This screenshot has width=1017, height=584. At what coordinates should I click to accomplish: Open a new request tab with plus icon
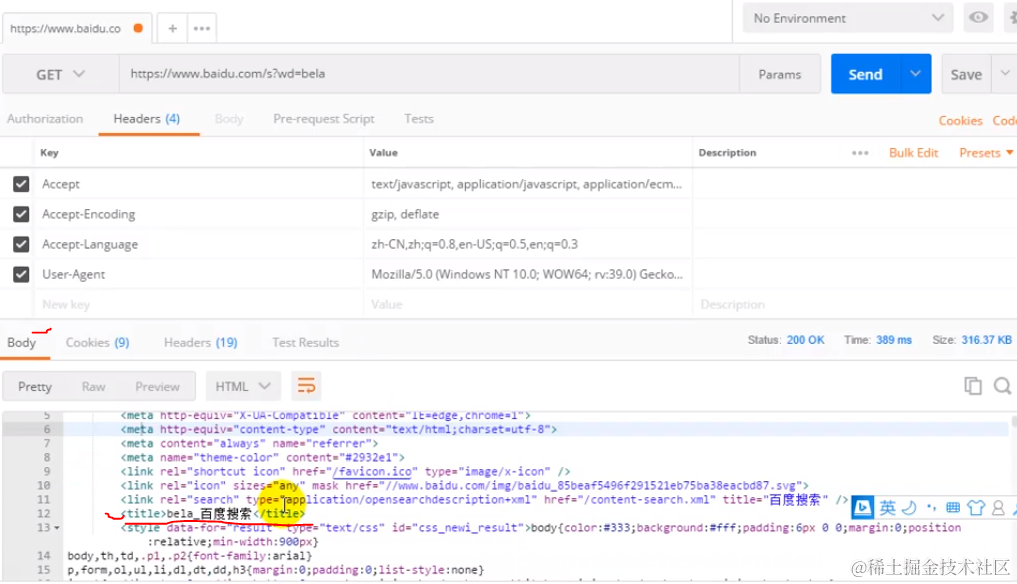173,29
